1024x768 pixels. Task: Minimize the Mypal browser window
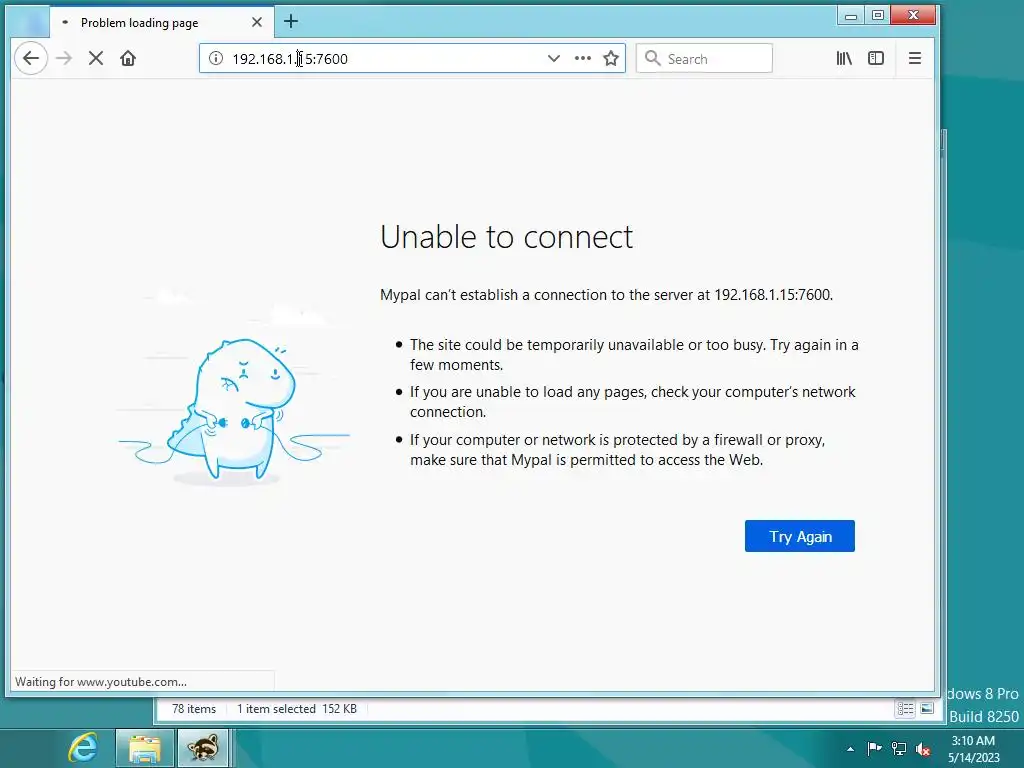click(850, 16)
